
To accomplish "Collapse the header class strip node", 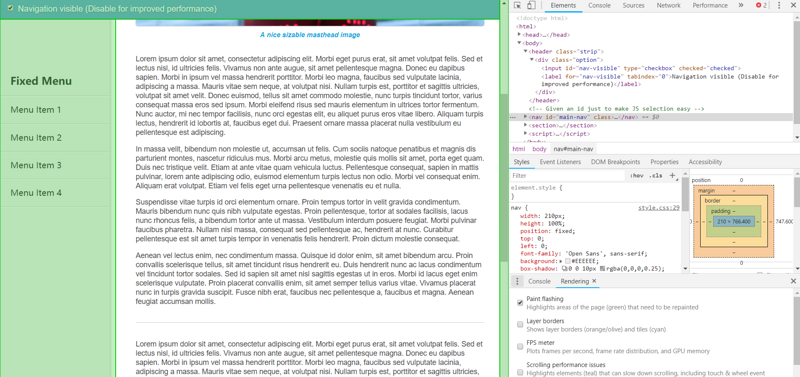I will [526, 51].
